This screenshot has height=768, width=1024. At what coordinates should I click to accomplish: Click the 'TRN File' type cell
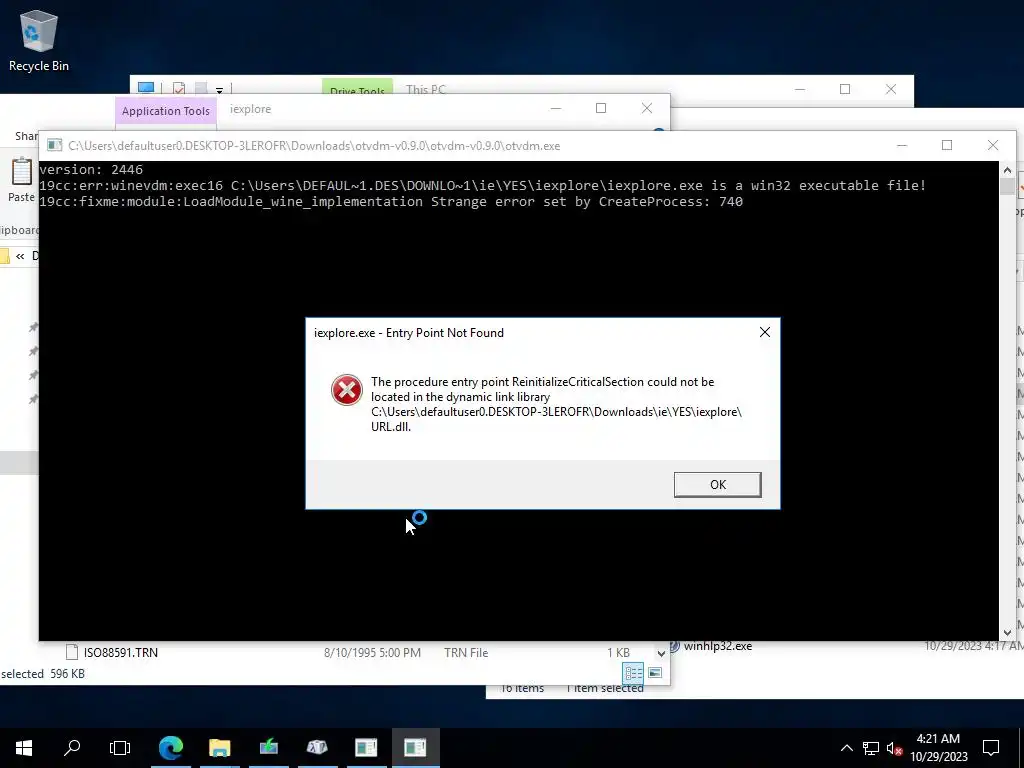tap(466, 652)
